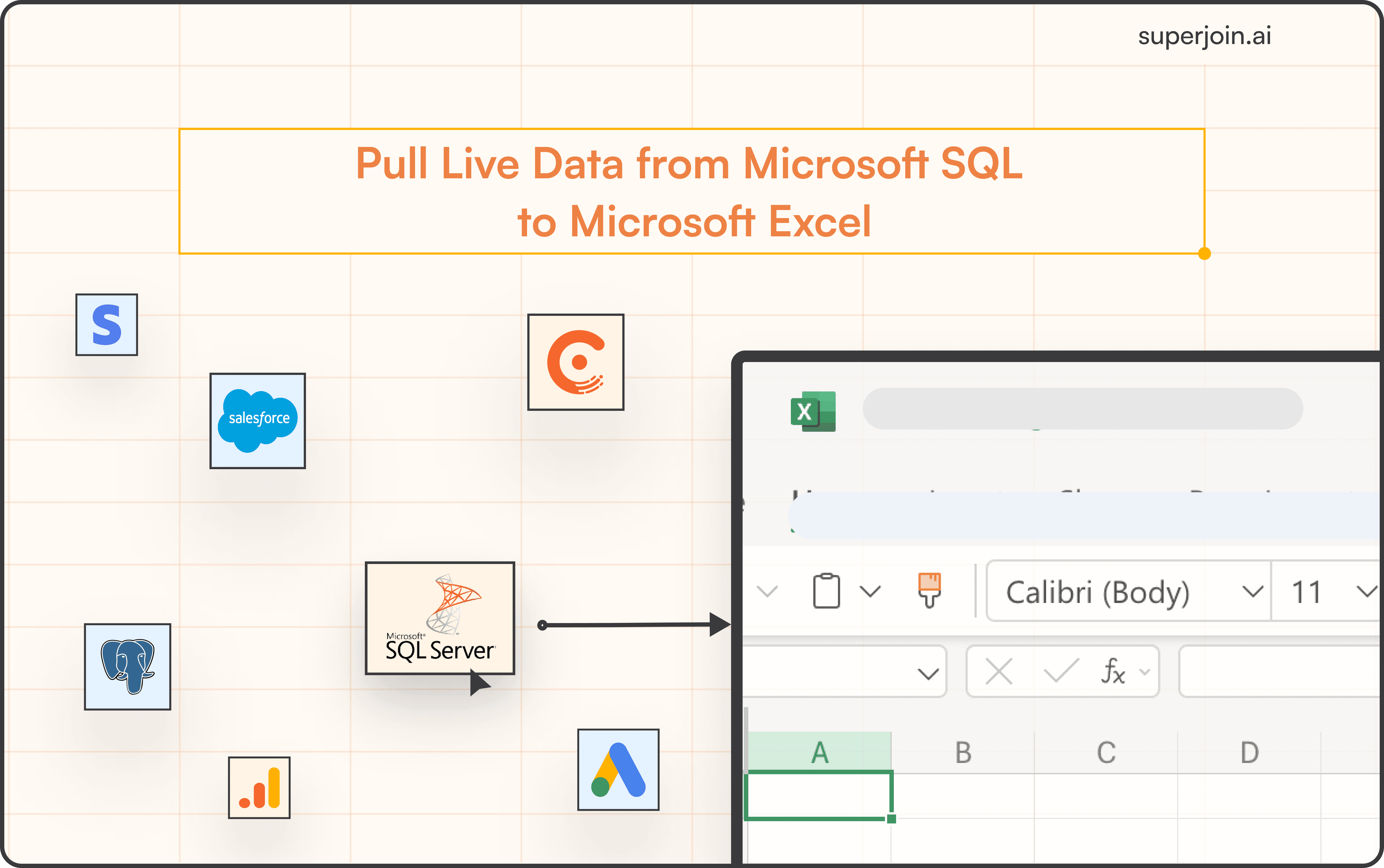
Task: Select column A header
Action: 820,753
